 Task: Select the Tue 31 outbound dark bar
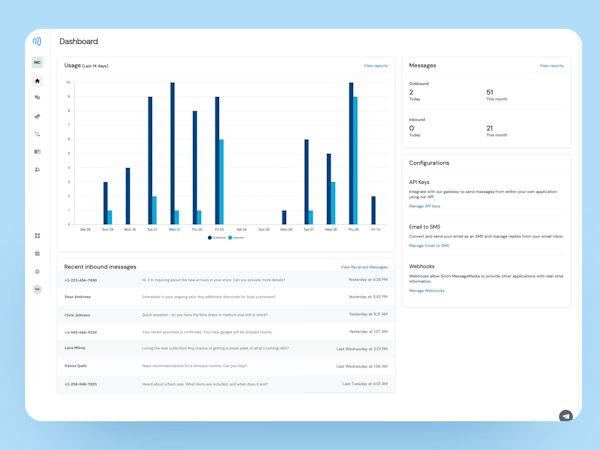[x=150, y=160]
